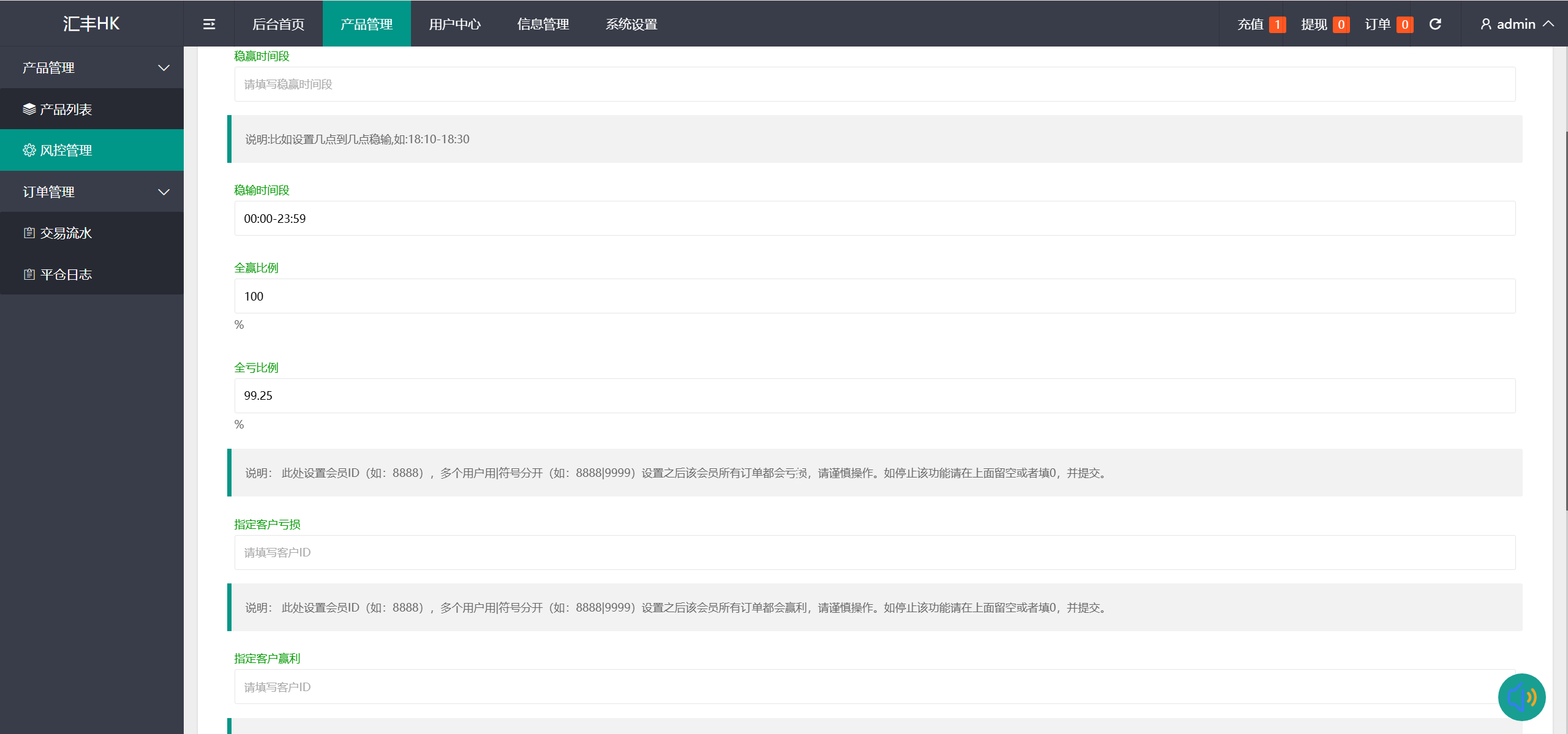Viewport: 1568px width, 734px height.
Task: Click the 稳赢时间段 input field
Action: [875, 84]
